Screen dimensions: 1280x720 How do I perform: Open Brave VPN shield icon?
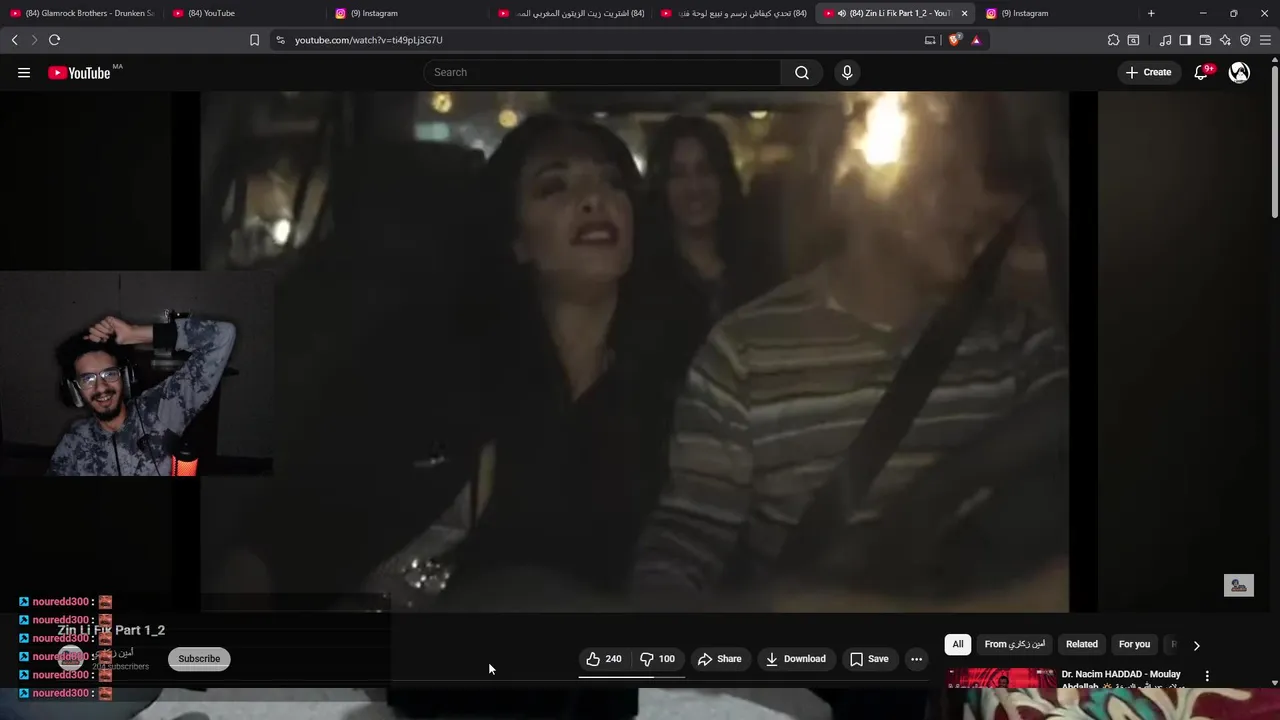tap(1245, 40)
